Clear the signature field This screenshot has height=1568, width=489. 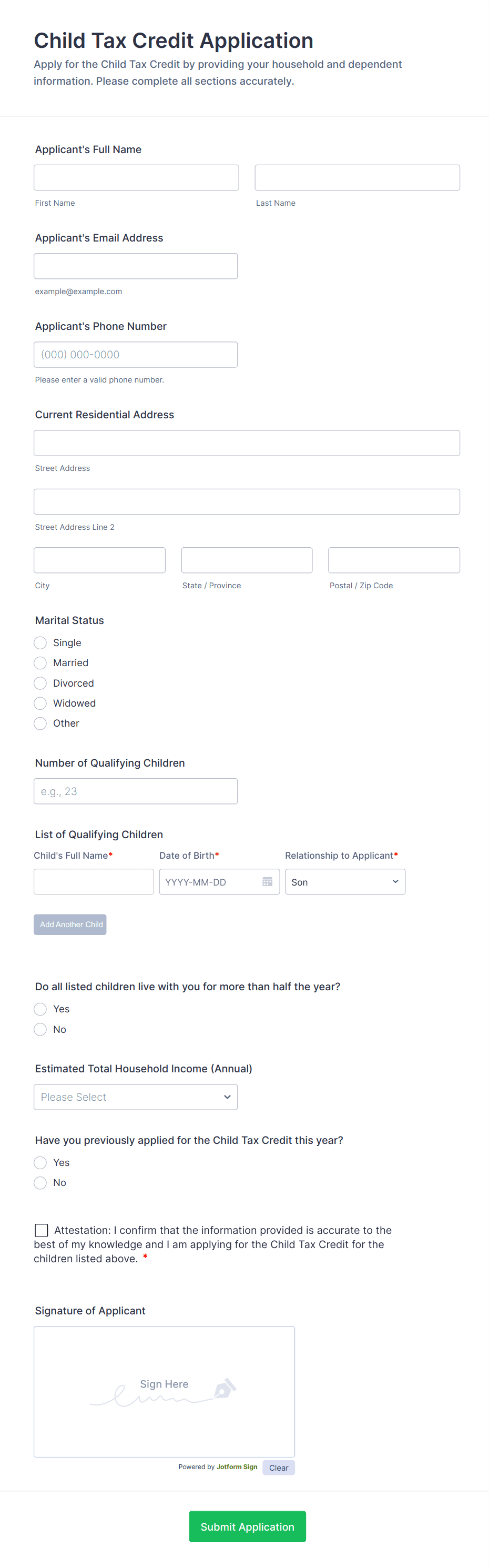(279, 1468)
